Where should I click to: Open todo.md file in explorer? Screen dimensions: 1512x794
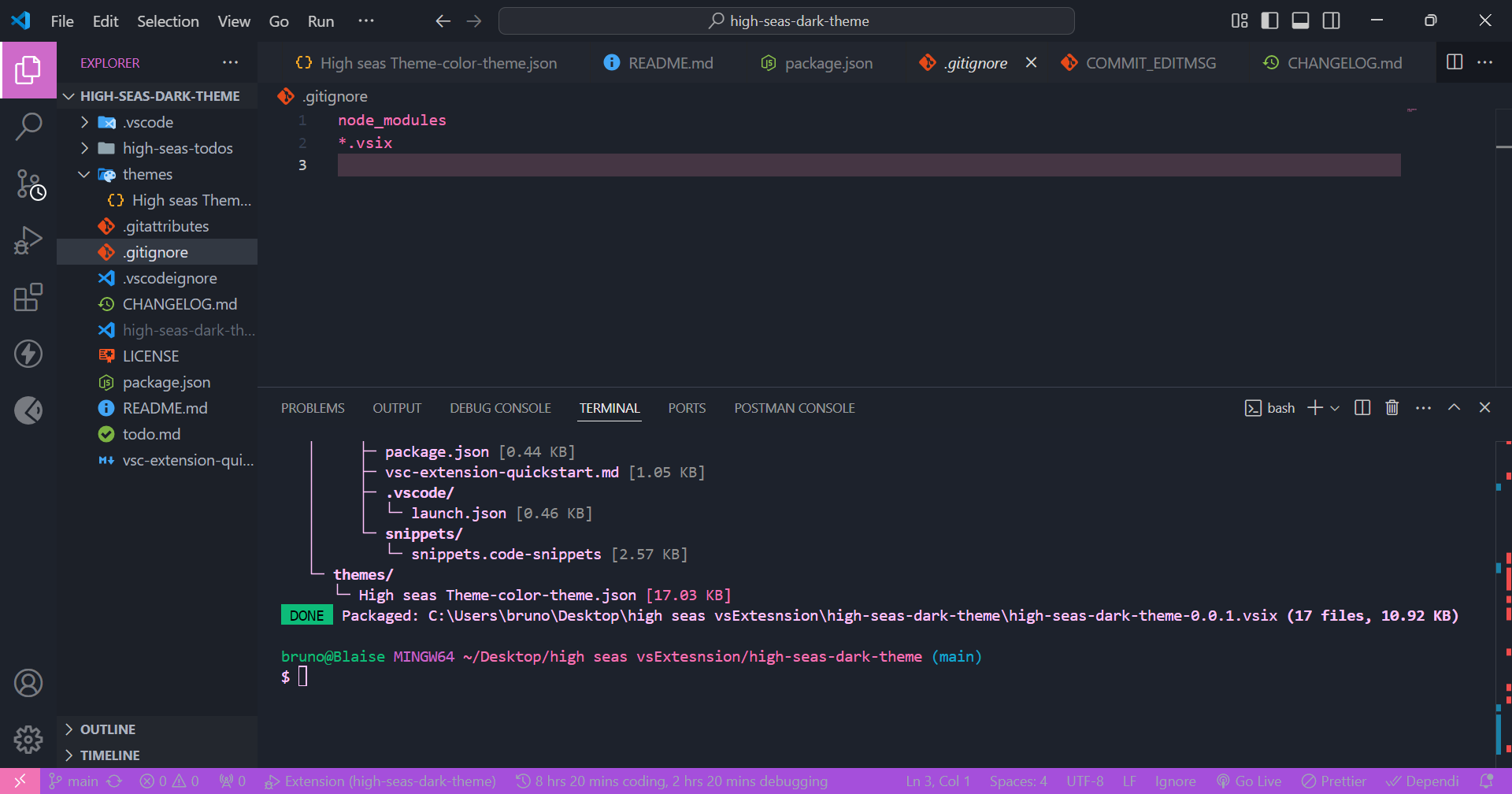point(157,434)
